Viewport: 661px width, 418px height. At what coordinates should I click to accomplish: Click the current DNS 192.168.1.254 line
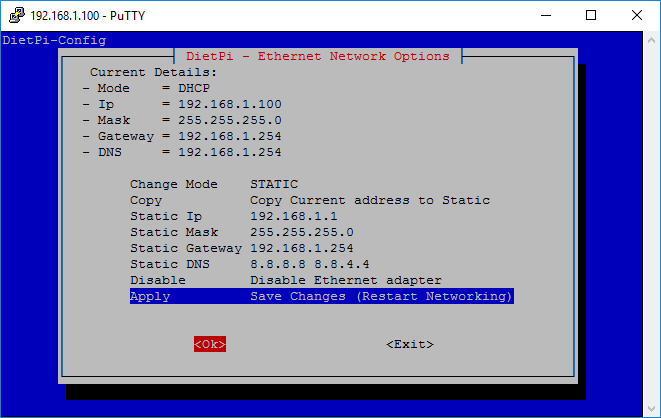pyautogui.click(x=182, y=152)
